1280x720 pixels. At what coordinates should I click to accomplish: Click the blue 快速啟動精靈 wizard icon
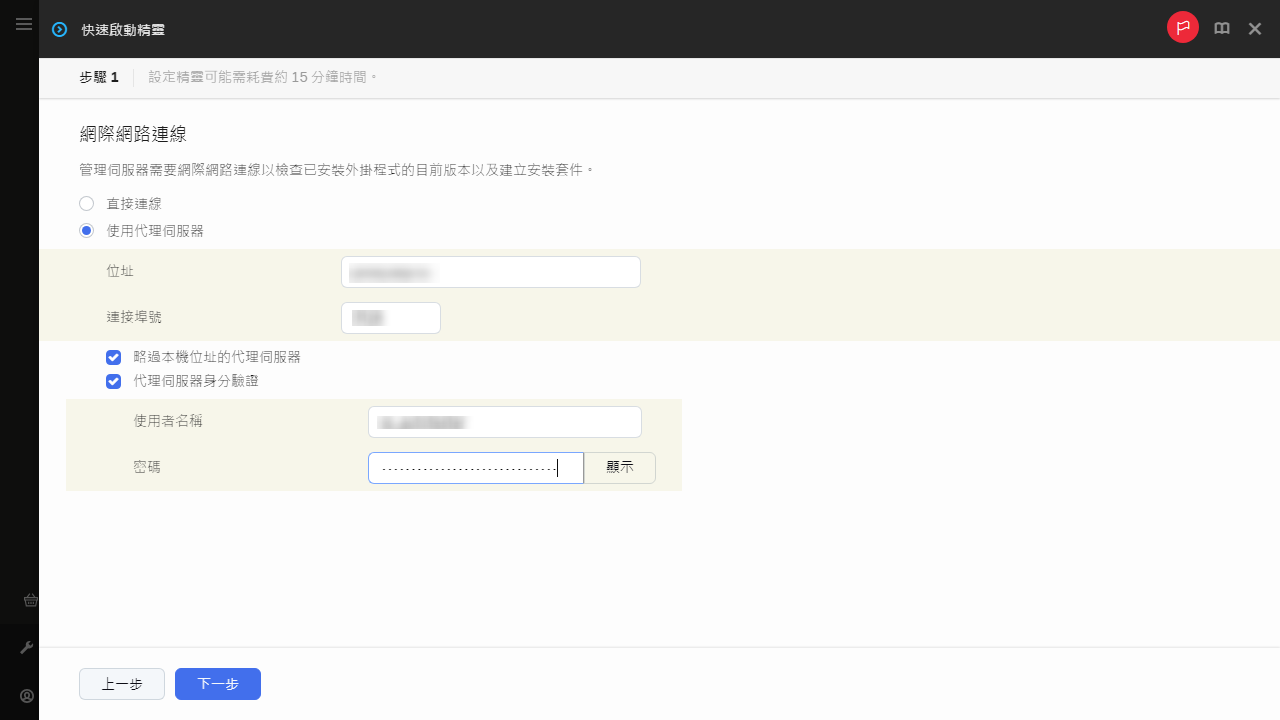[x=60, y=30]
